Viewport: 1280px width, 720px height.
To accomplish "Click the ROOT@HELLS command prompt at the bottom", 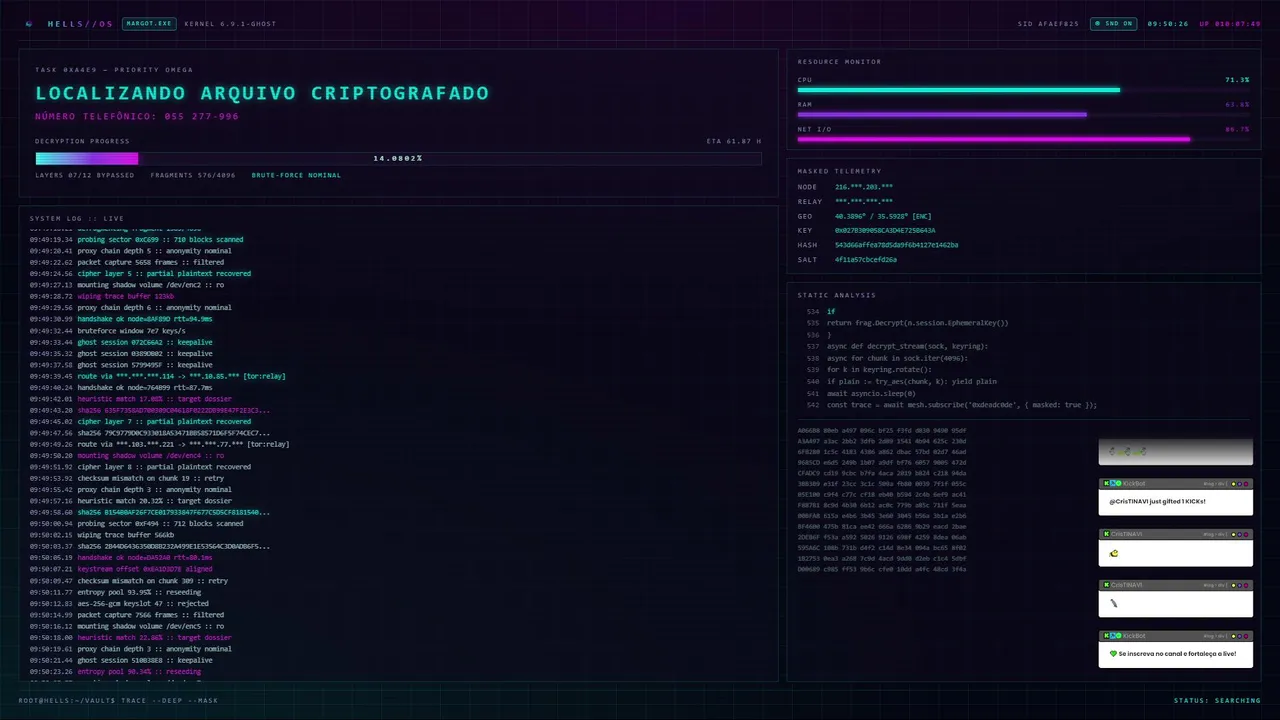I will click(x=118, y=700).
